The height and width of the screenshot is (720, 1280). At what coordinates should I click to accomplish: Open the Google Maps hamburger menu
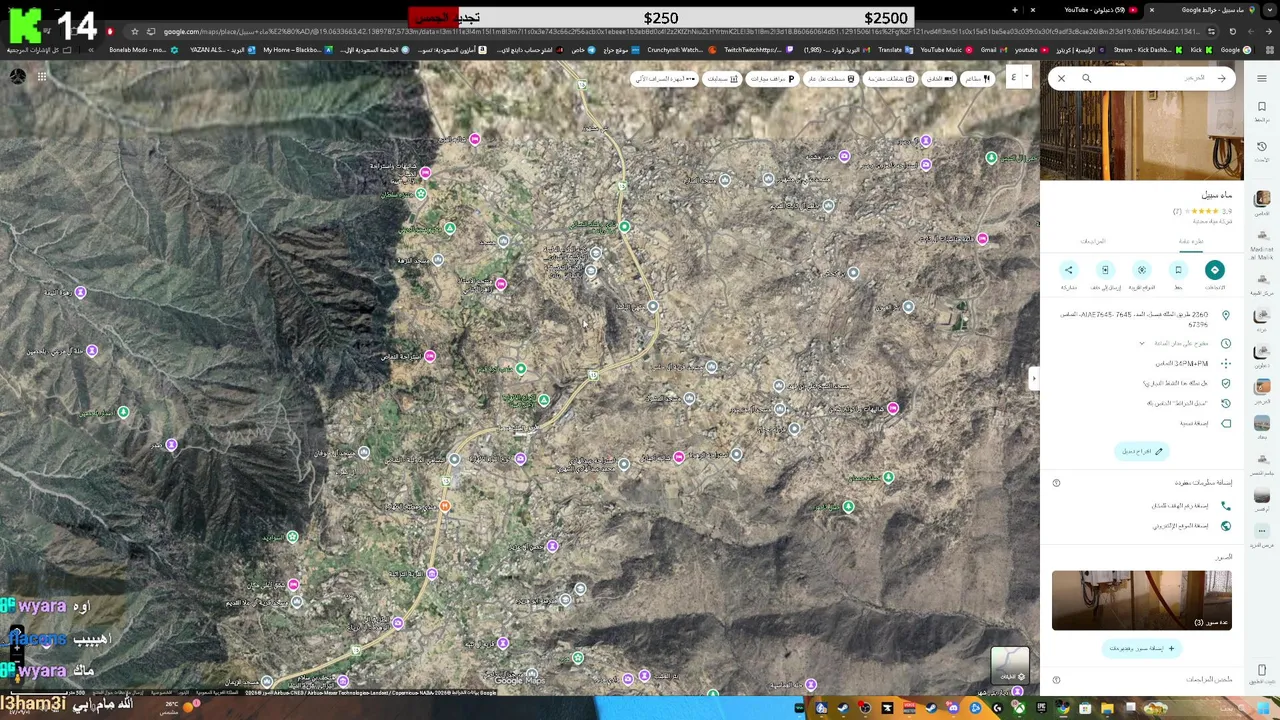click(1262, 78)
